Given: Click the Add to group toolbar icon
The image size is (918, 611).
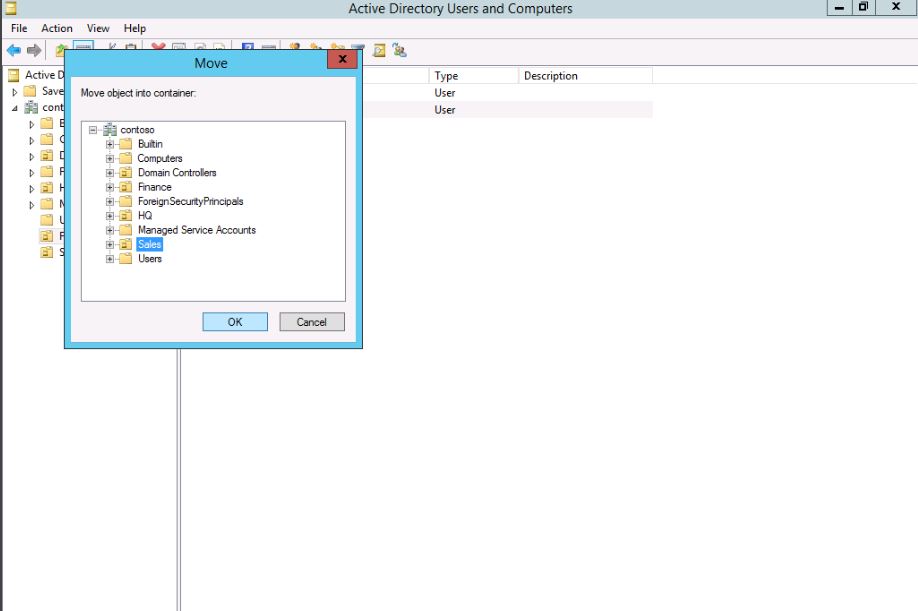Looking at the screenshot, I should (400, 50).
